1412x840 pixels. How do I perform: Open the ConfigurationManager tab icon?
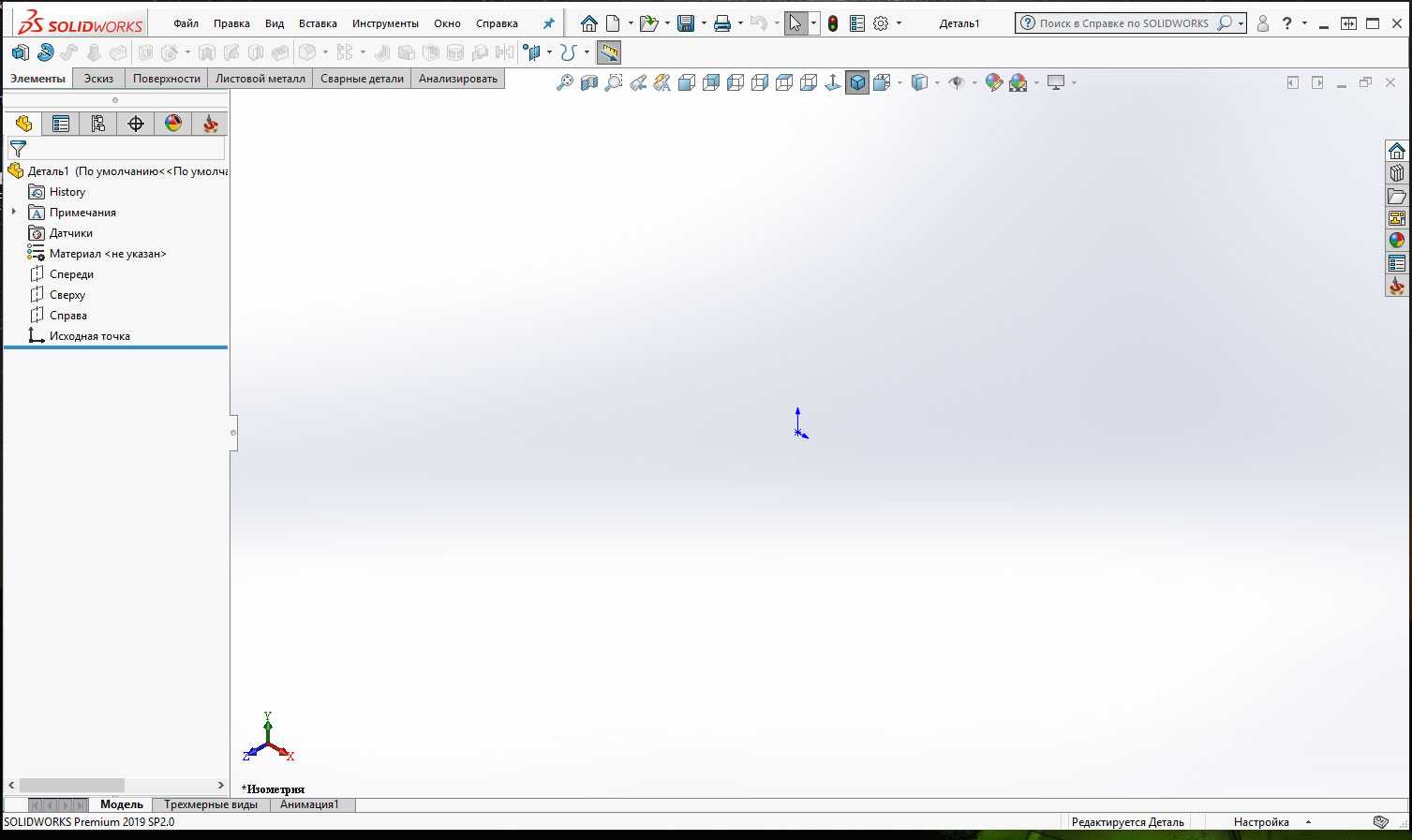(98, 124)
